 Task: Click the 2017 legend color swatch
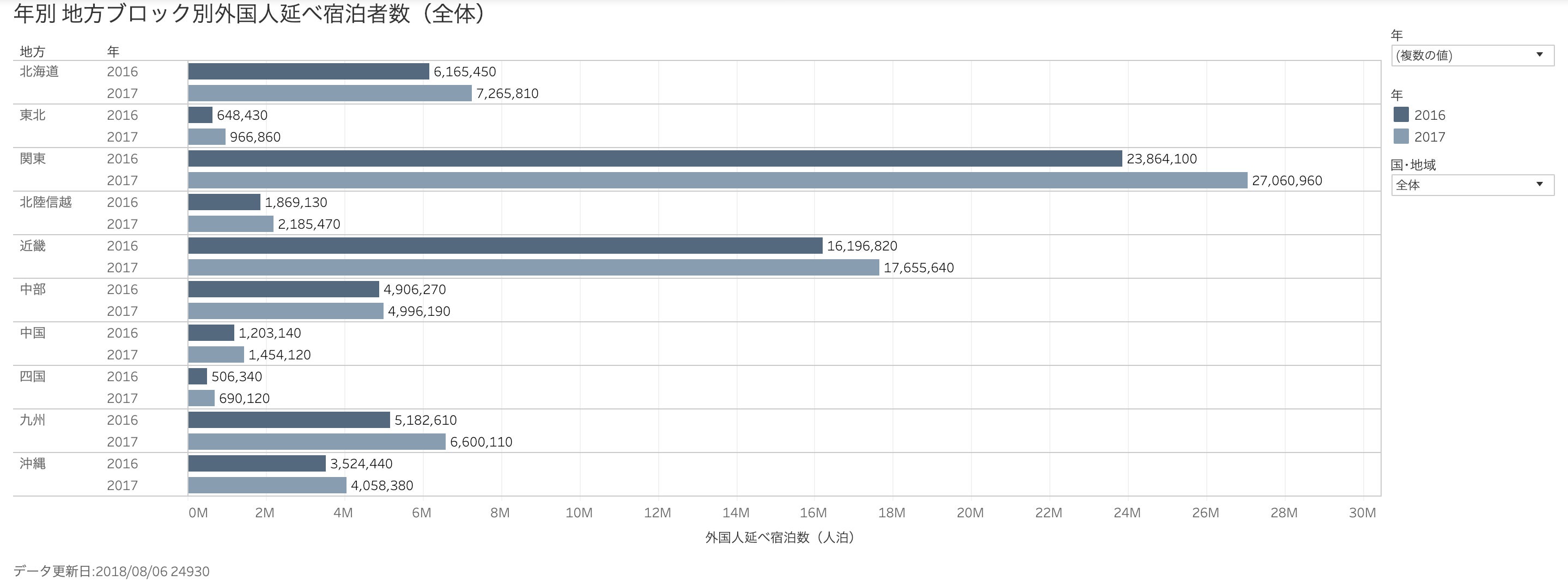click(1401, 137)
